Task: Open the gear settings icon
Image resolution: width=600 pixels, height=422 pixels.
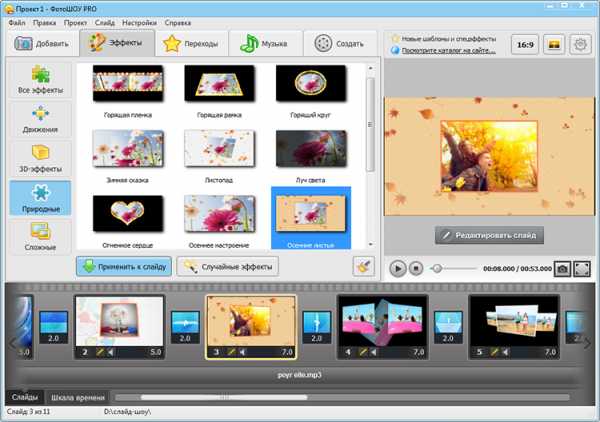Action: pyautogui.click(x=580, y=45)
